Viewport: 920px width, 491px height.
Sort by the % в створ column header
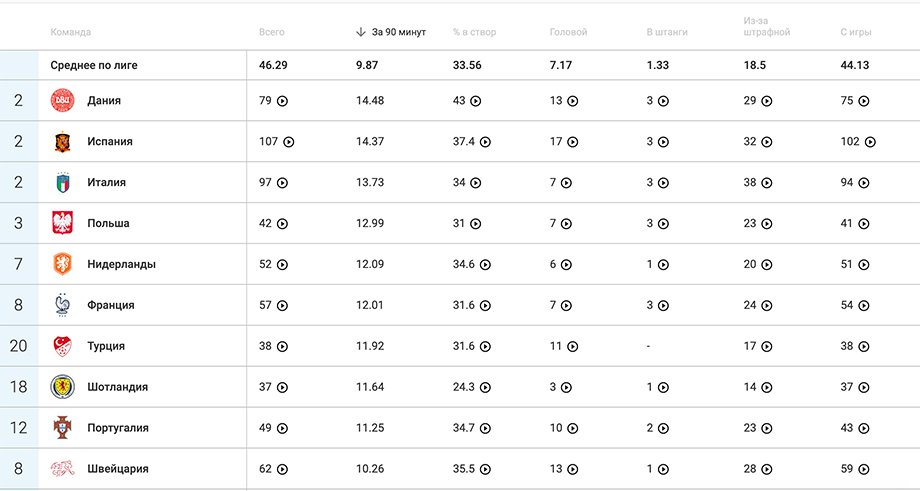474,32
